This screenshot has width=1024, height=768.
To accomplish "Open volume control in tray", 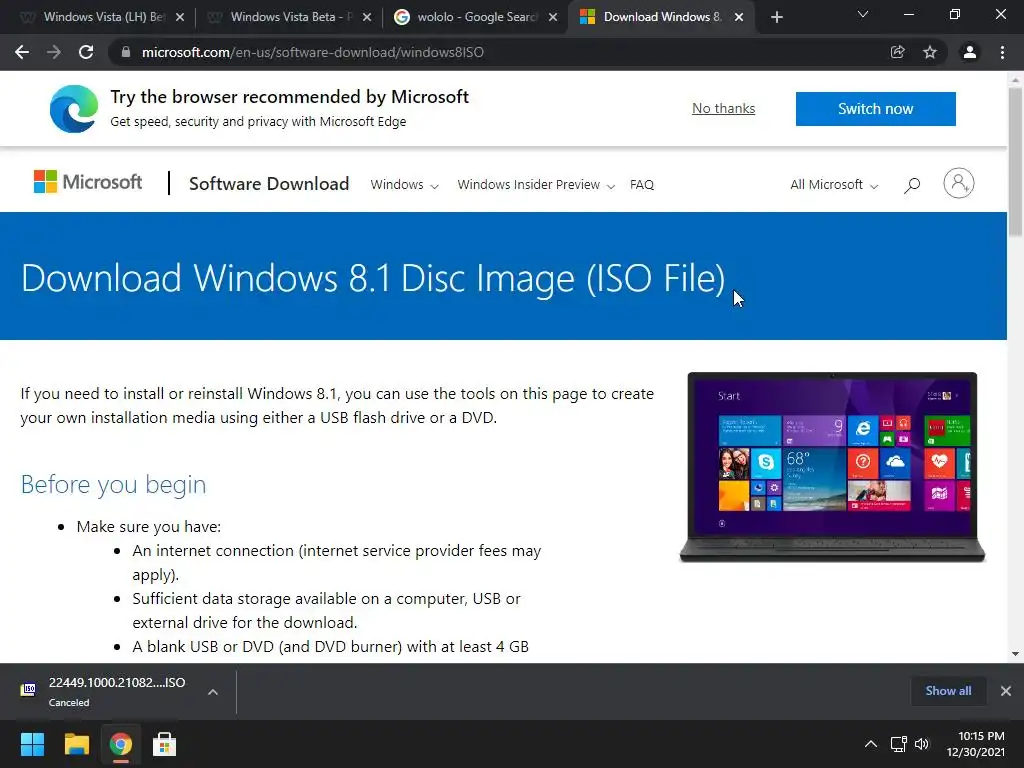I will pos(921,744).
